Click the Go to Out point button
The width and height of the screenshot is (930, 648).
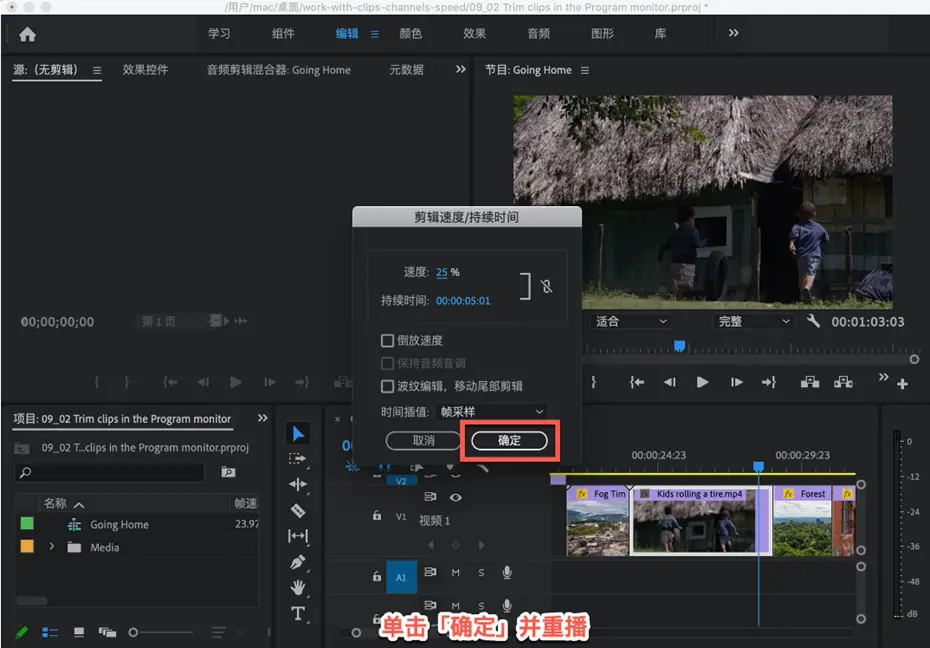[x=769, y=382]
